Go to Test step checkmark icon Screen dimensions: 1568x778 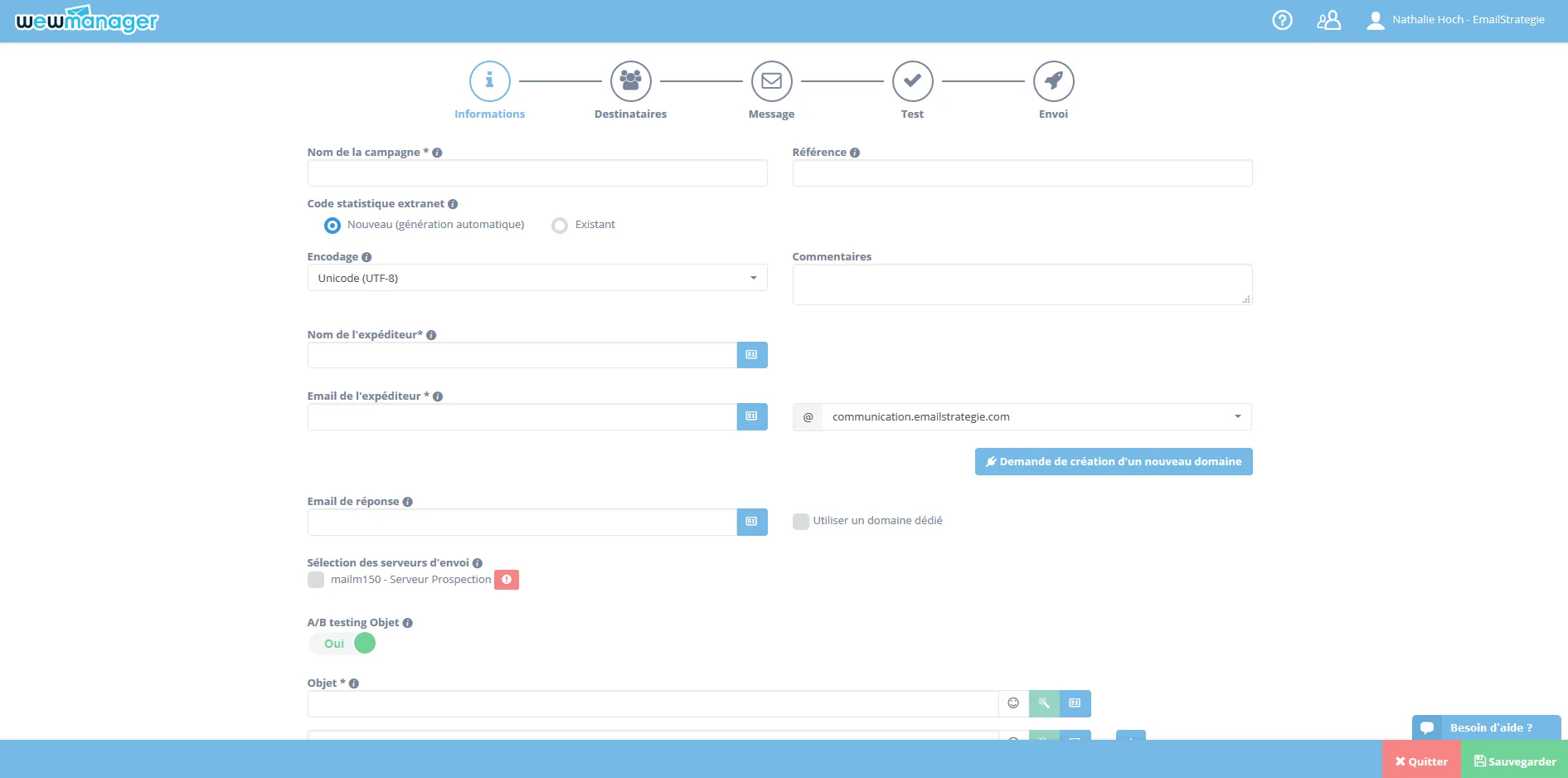(912, 80)
